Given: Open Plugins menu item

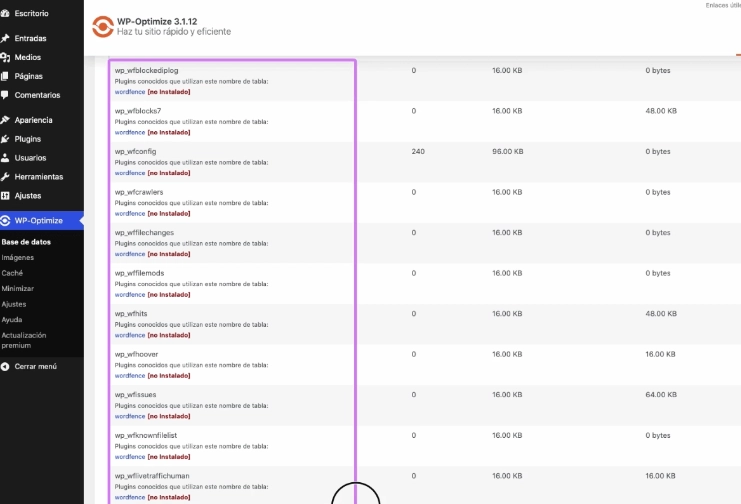Looking at the screenshot, I should pyautogui.click(x=27, y=139).
